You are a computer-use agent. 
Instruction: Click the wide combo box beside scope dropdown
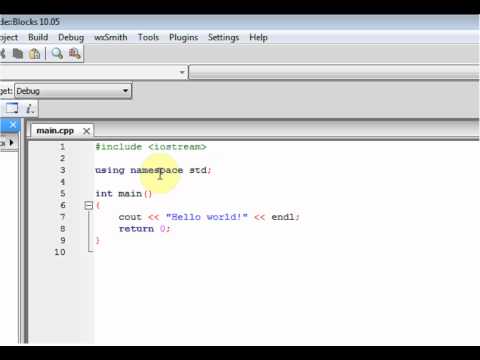pos(334,72)
